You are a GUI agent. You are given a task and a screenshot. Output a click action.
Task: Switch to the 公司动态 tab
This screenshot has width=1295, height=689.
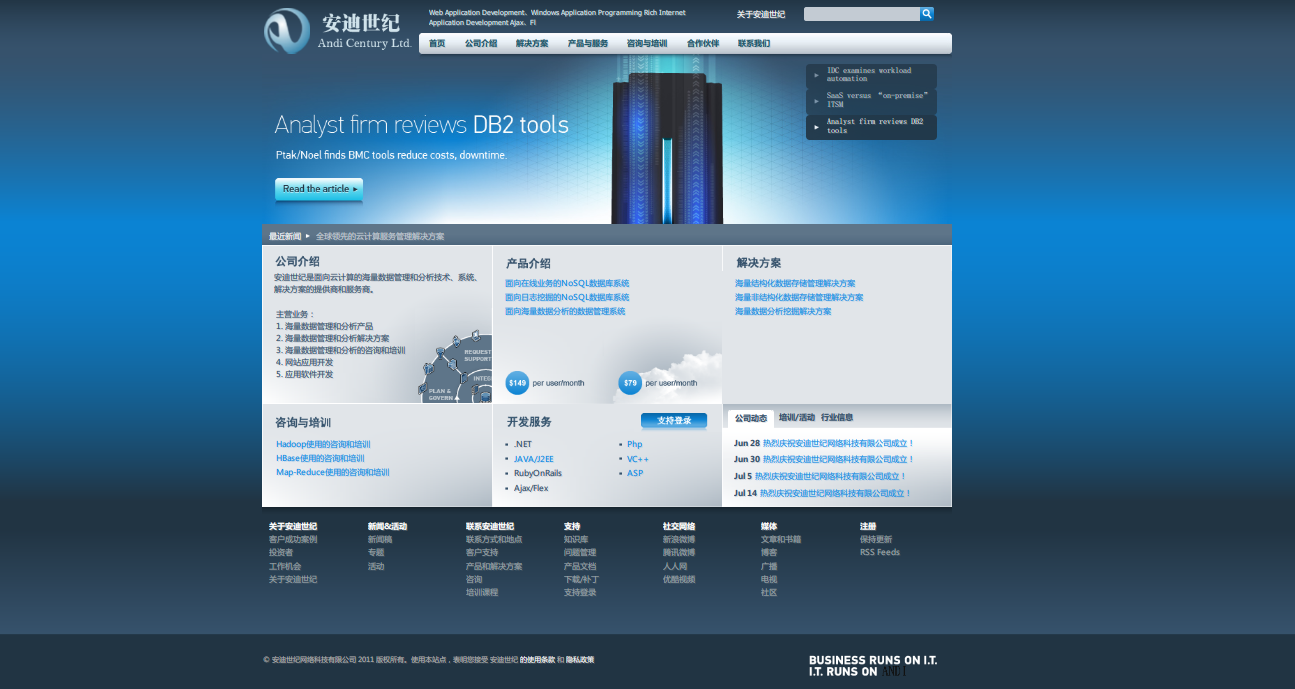(x=751, y=418)
